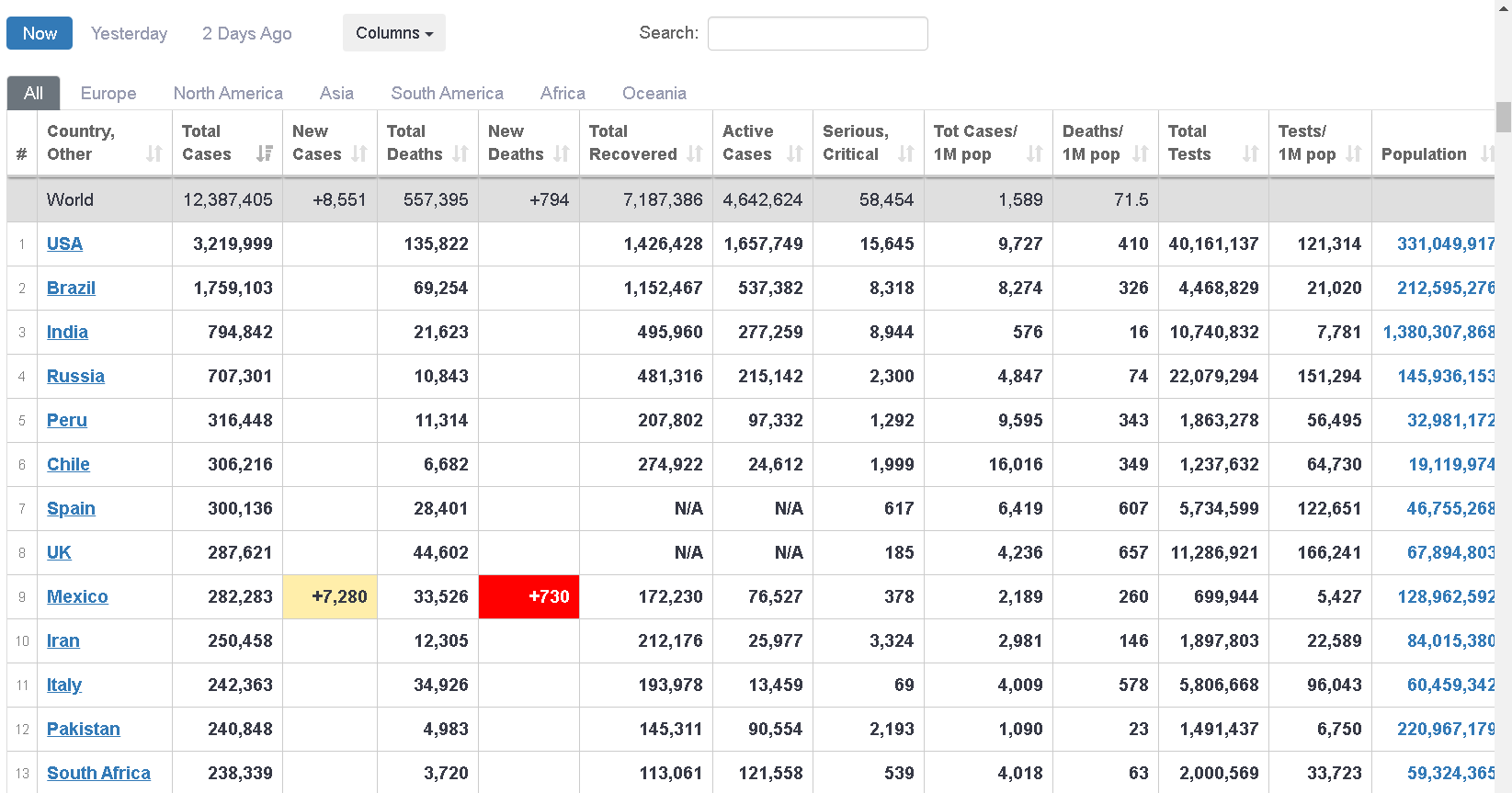Image resolution: width=1512 pixels, height=793 pixels.
Task: Switch to the Asia tab
Action: click(336, 93)
